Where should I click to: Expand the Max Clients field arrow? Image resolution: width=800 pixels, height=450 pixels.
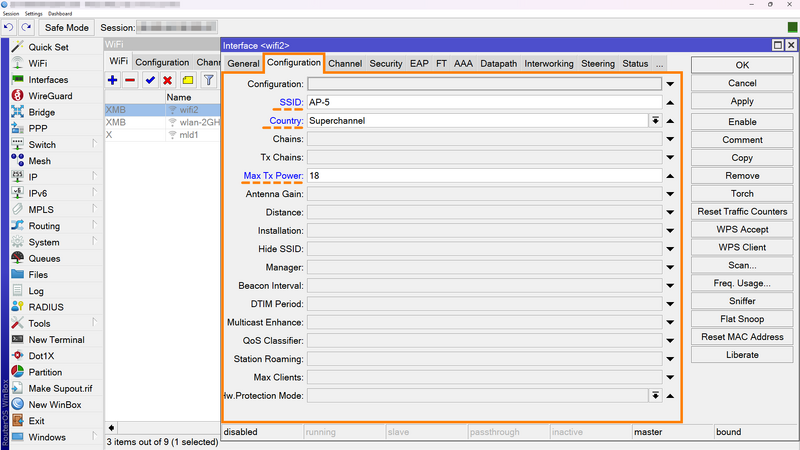point(670,378)
